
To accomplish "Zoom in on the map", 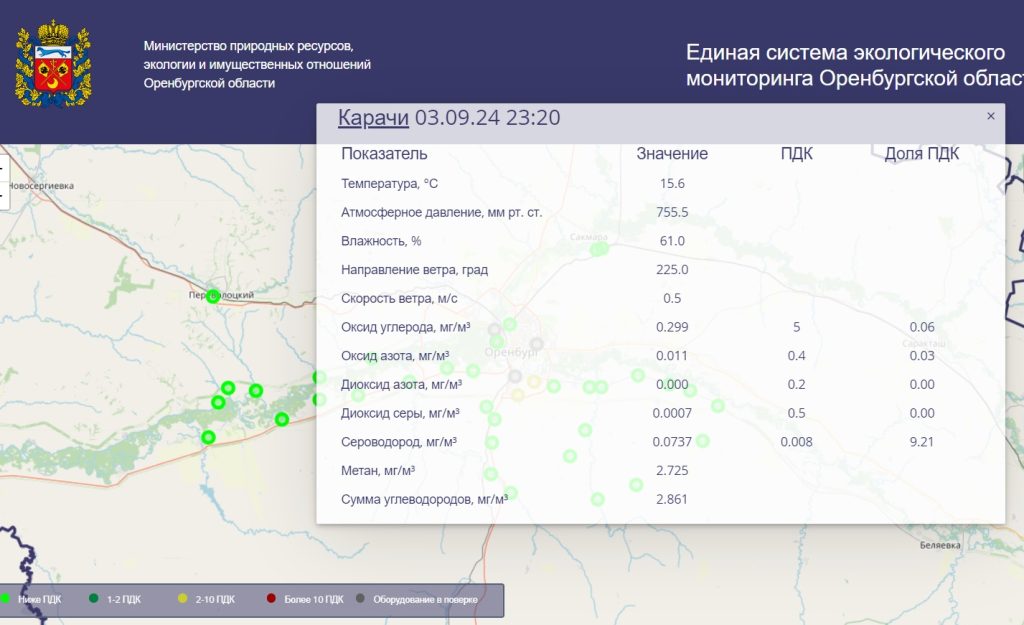I will [x=3, y=168].
